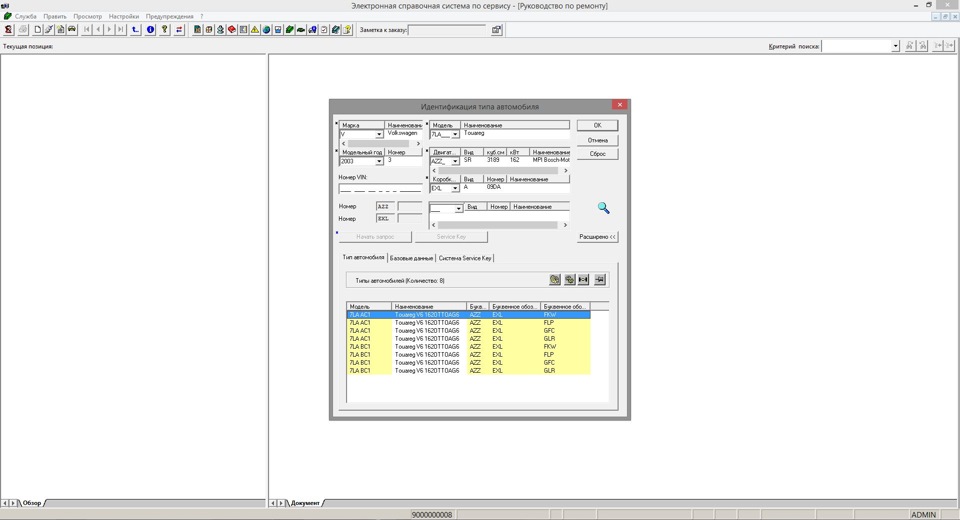Open the Коробка dropdown showing EXL
The image size is (960, 520).
(x=455, y=188)
